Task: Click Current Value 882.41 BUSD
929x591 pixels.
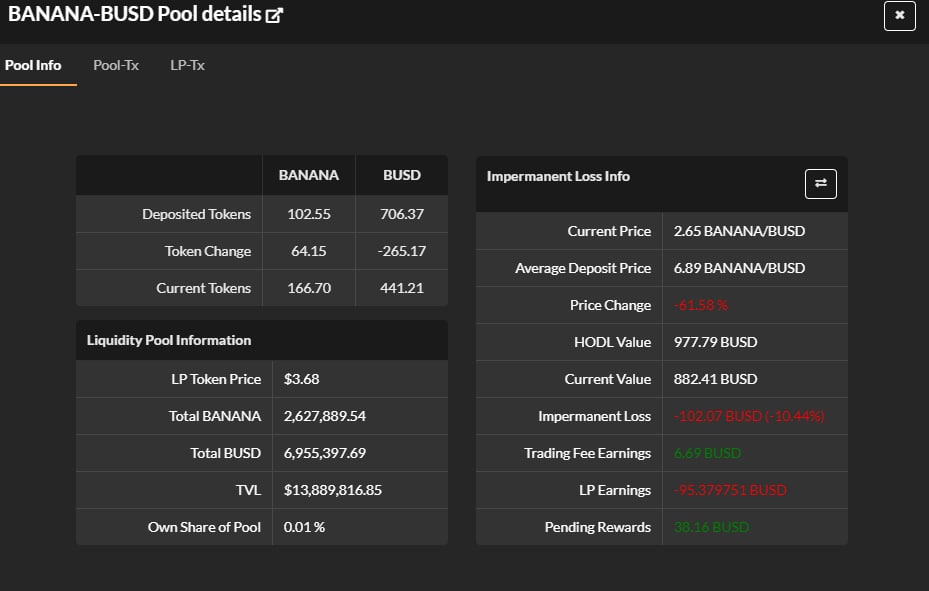Action: click(x=715, y=379)
